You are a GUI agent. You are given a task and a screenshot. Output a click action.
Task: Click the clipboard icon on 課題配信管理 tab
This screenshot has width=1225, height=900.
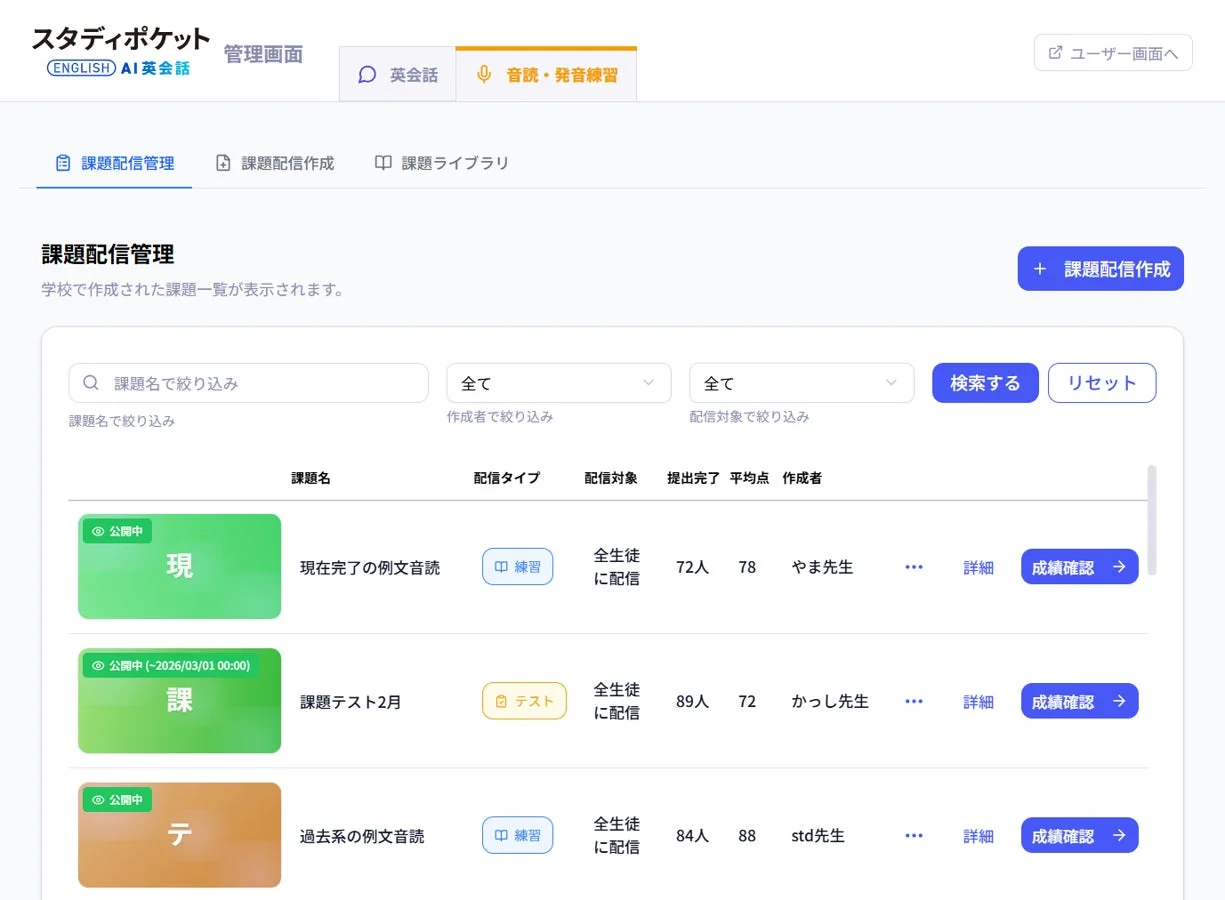point(63,162)
